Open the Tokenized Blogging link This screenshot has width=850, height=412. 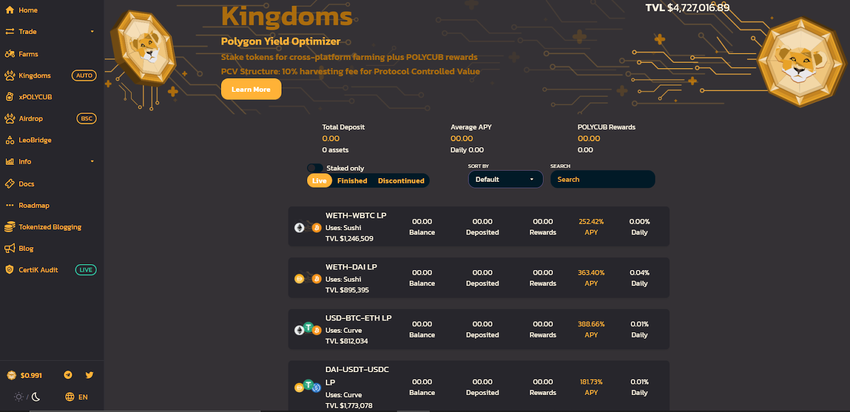point(51,227)
